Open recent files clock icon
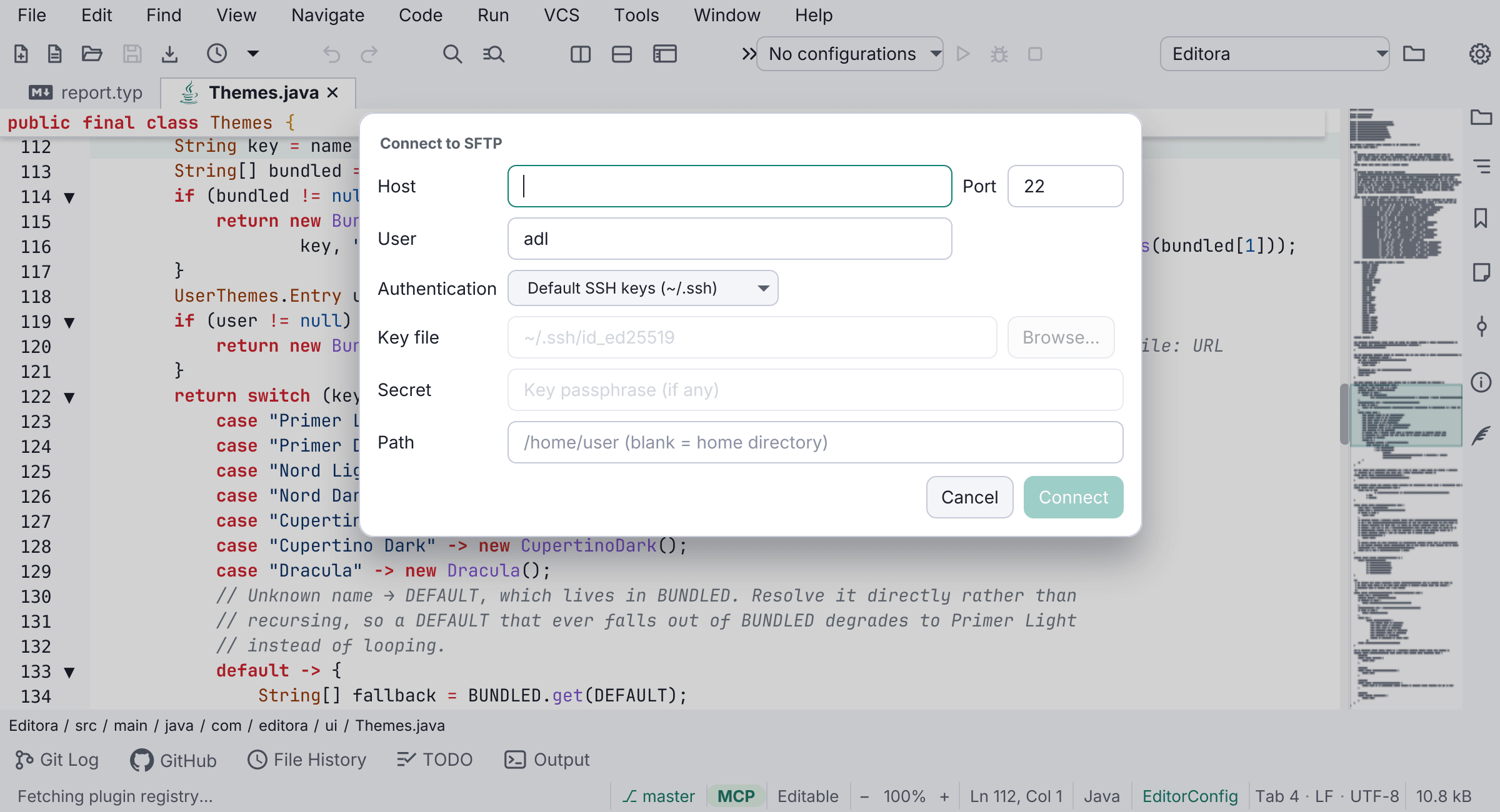 [x=217, y=54]
